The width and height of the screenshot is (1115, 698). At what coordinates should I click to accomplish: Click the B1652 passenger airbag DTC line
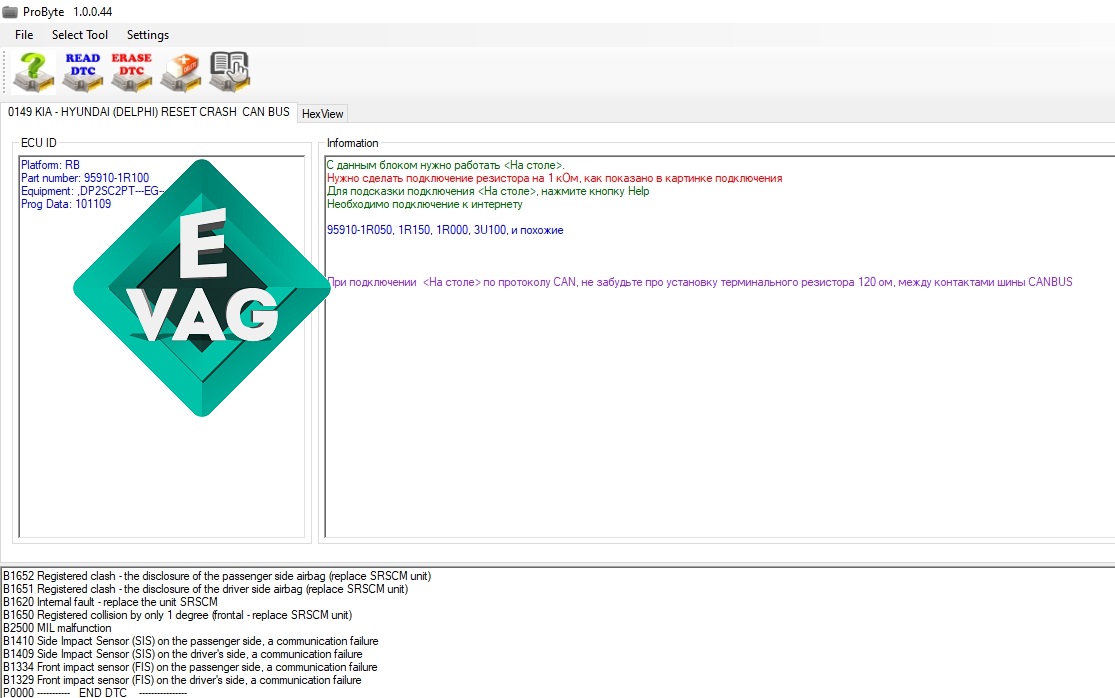(217, 576)
